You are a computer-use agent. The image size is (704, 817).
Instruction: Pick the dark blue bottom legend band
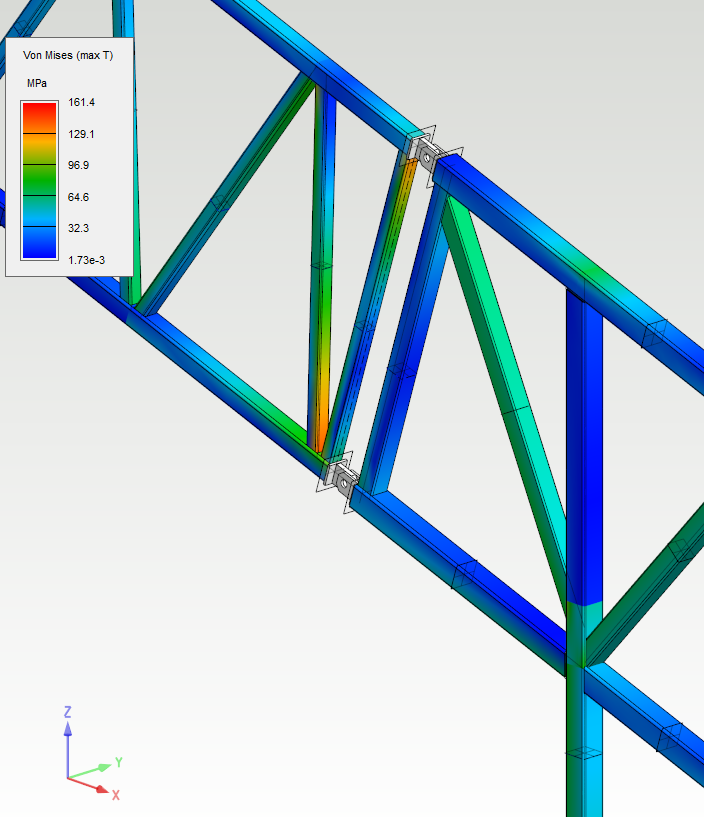point(40,243)
